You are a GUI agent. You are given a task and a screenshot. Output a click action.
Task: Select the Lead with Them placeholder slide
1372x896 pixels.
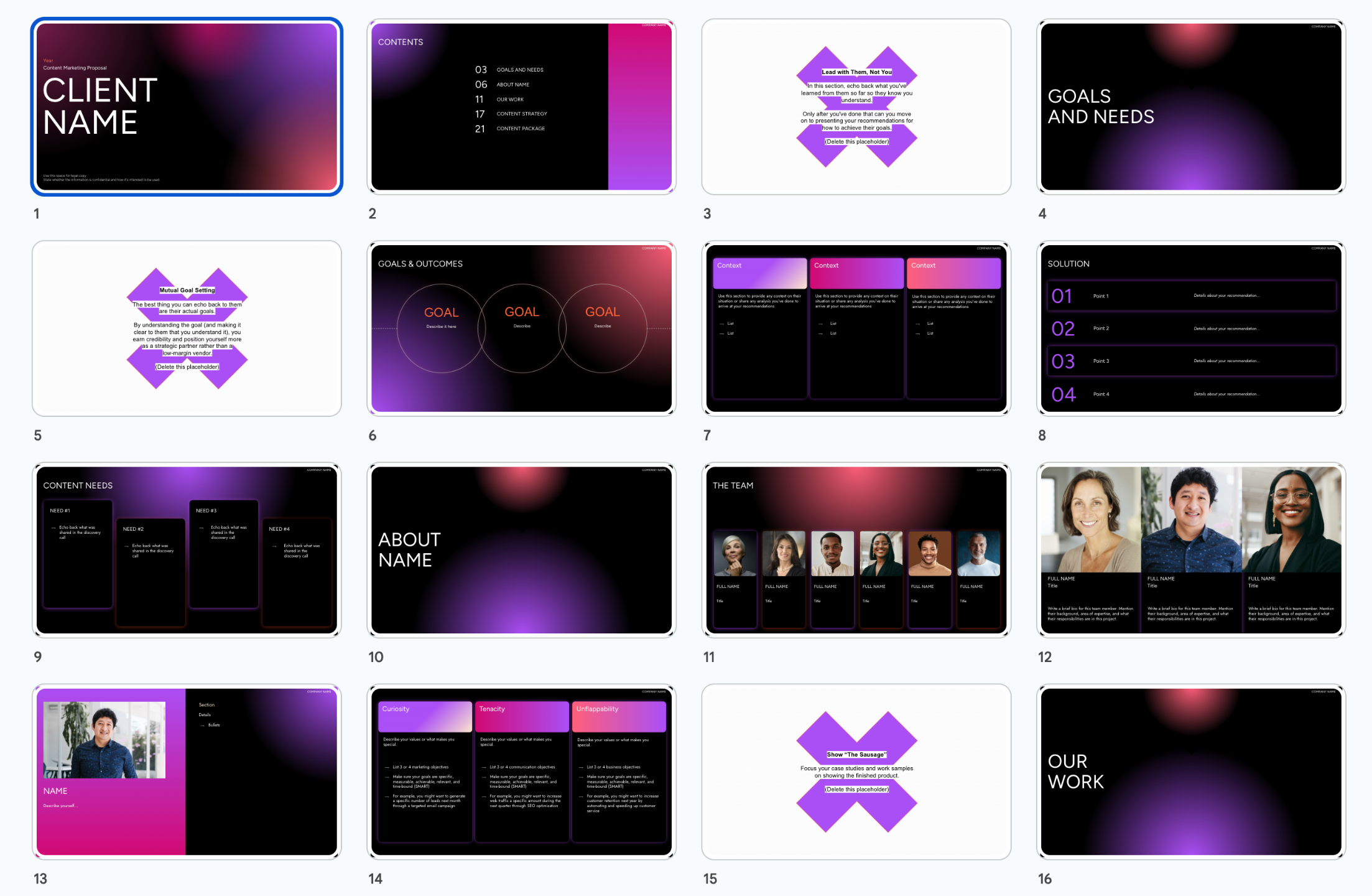(x=856, y=106)
